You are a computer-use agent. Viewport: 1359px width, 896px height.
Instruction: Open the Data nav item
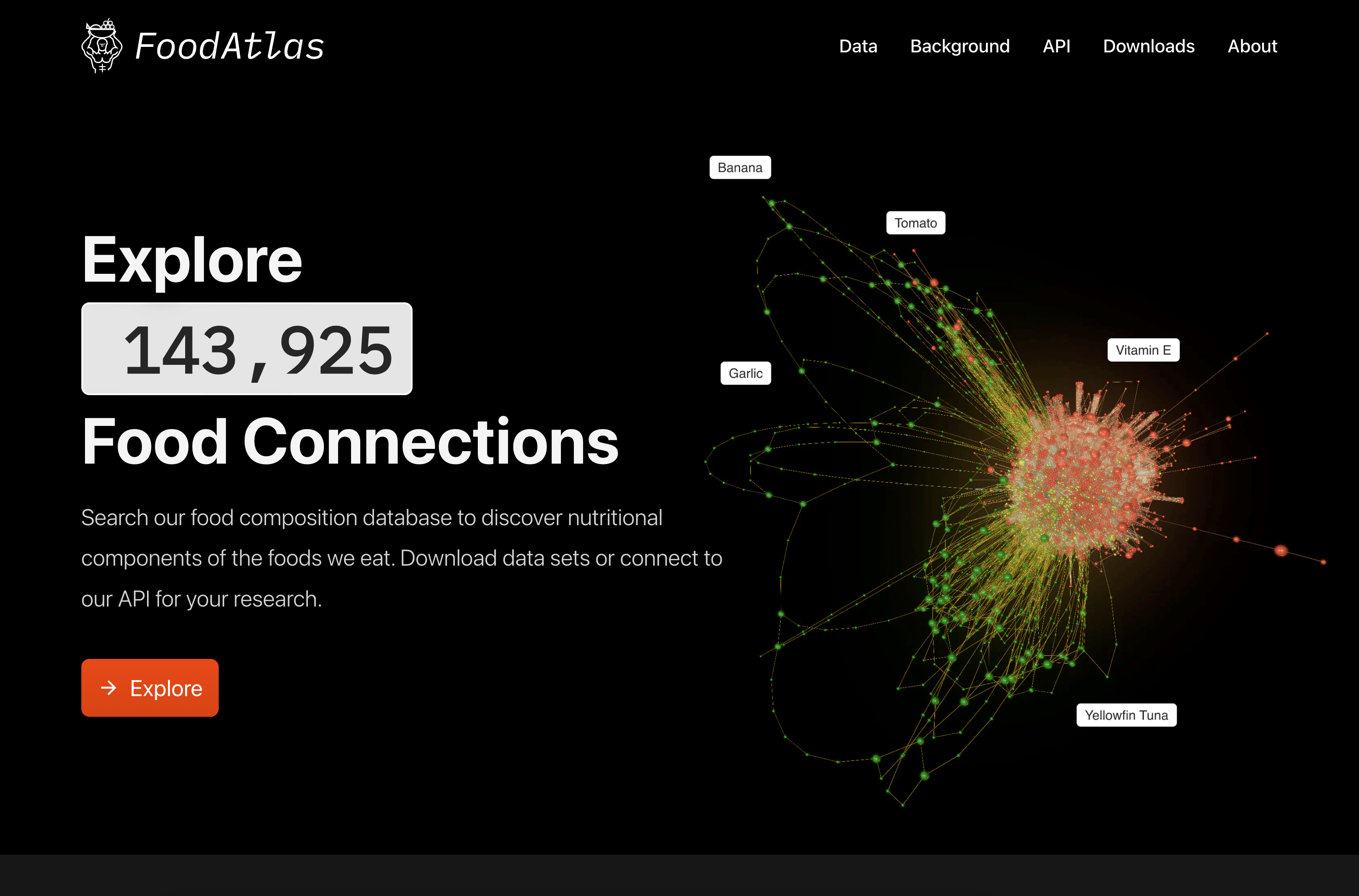tap(857, 46)
